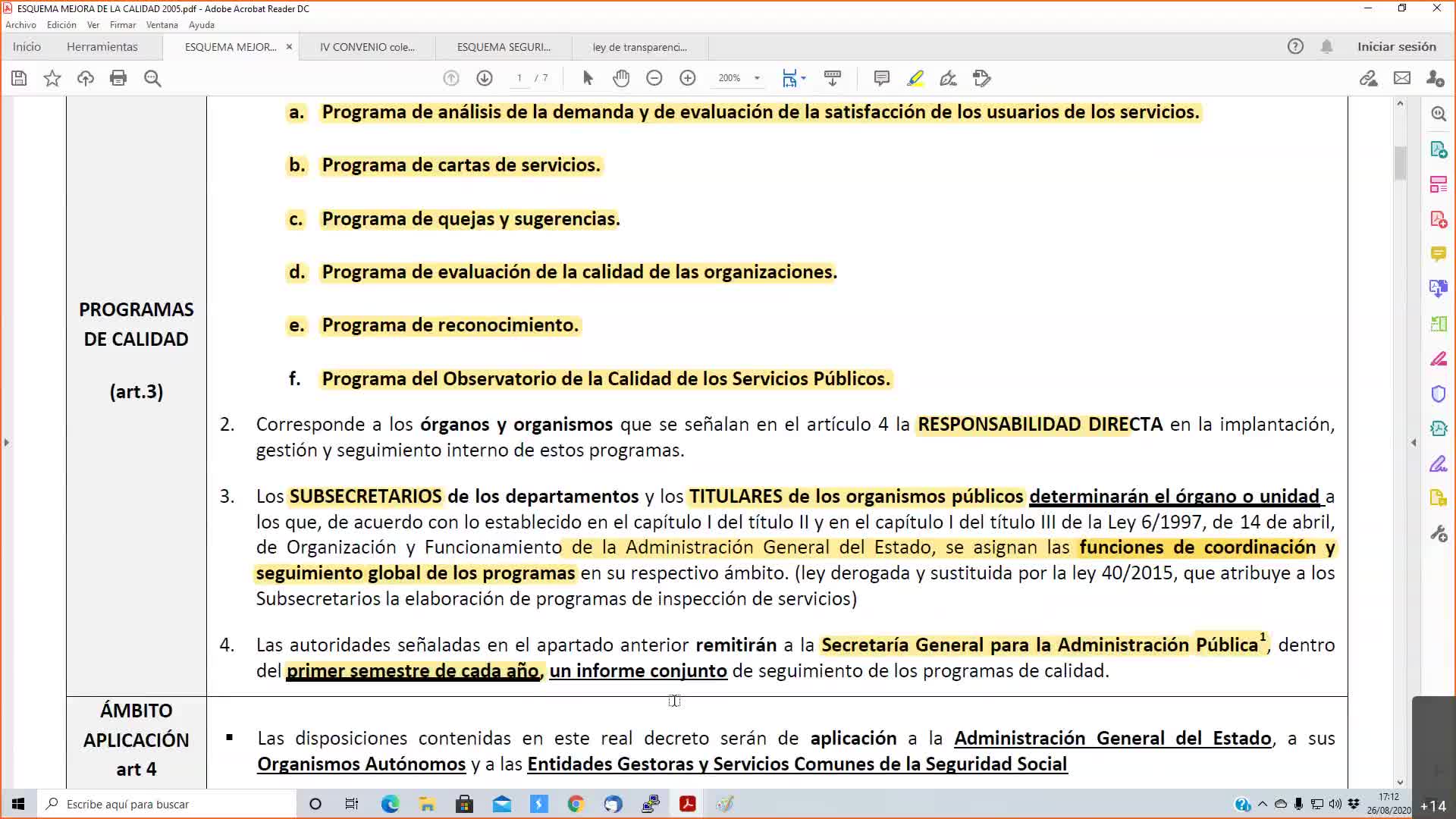The width and height of the screenshot is (1456, 819).
Task: Open Fill and Sign tool in right pane
Action: pyautogui.click(x=1439, y=463)
